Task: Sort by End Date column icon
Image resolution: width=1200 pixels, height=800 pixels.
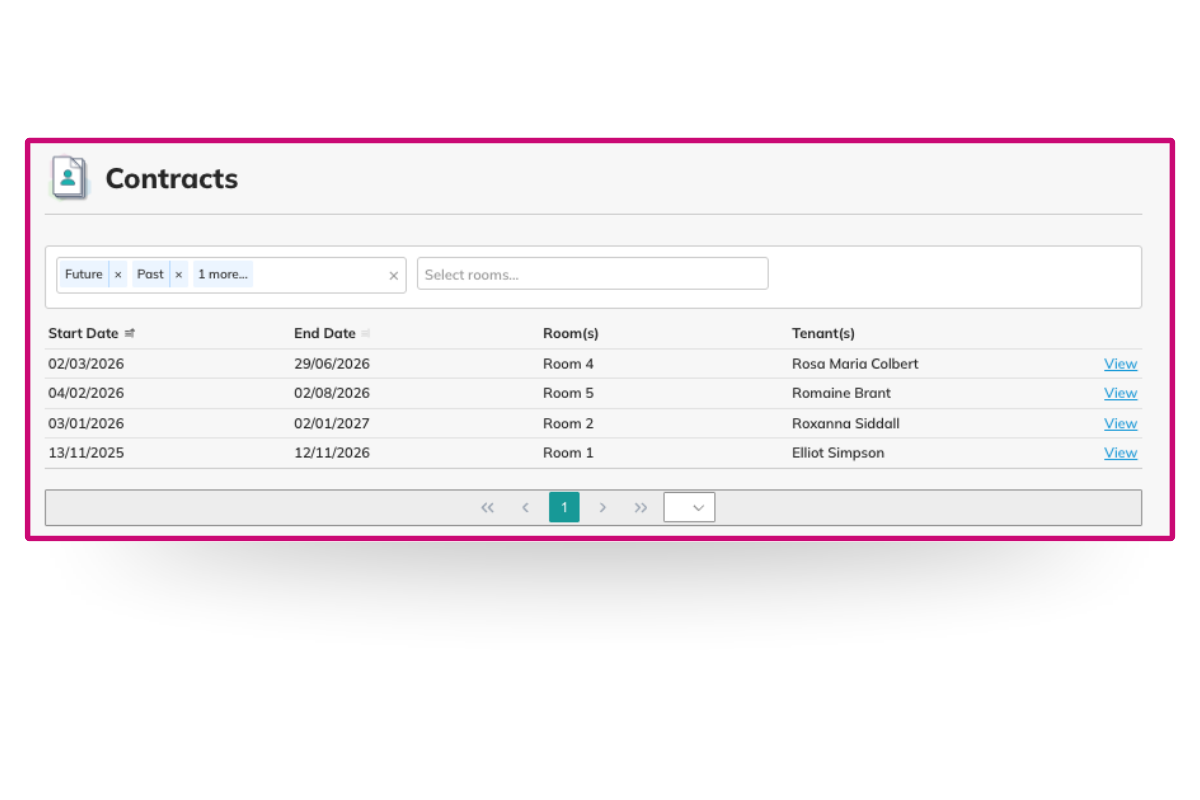Action: (x=366, y=334)
